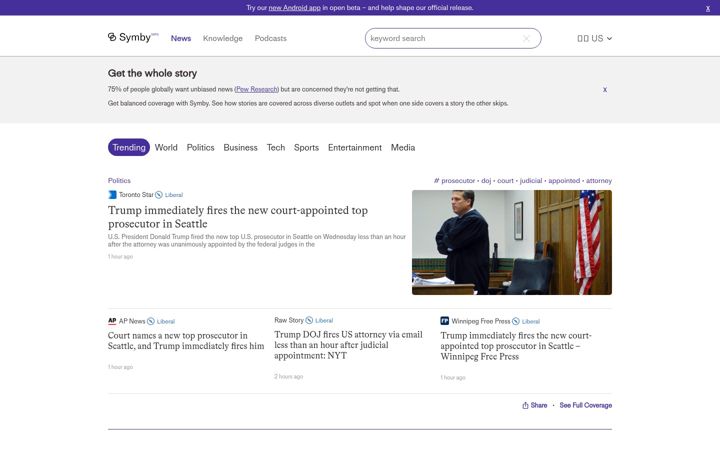This screenshot has height=450, width=720.
Task: Close the Get the whole story notice
Action: pos(605,90)
